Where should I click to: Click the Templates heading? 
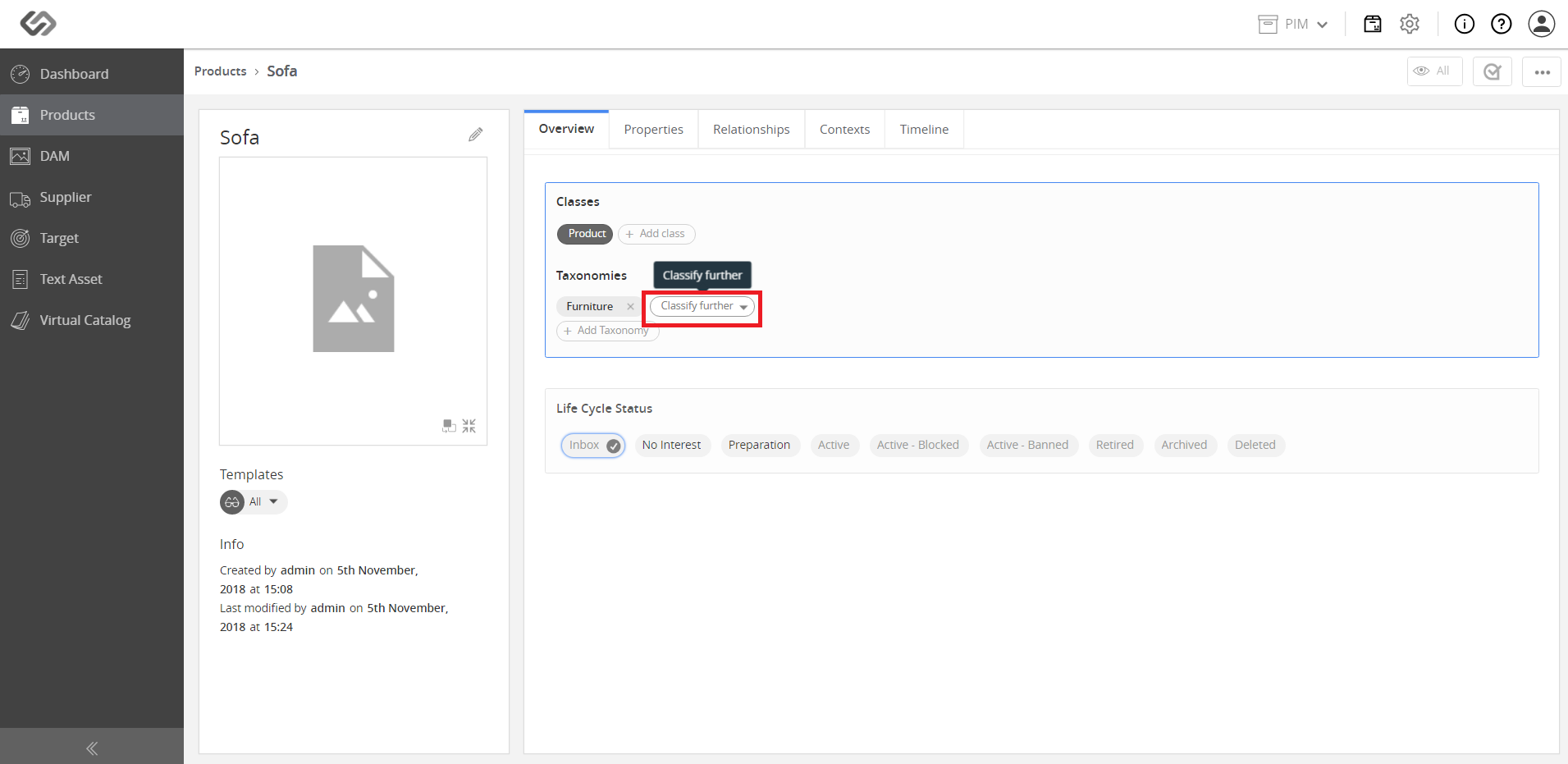pyautogui.click(x=251, y=474)
